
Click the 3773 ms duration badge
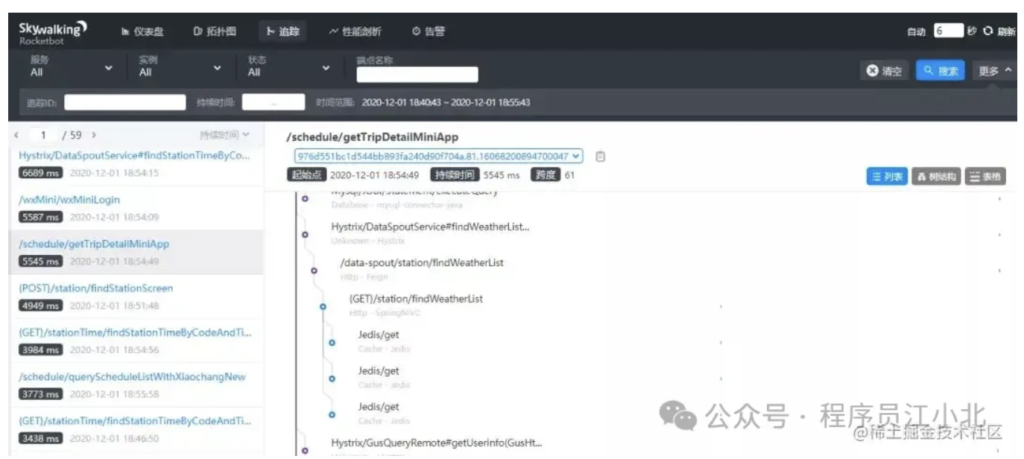pyautogui.click(x=40, y=394)
